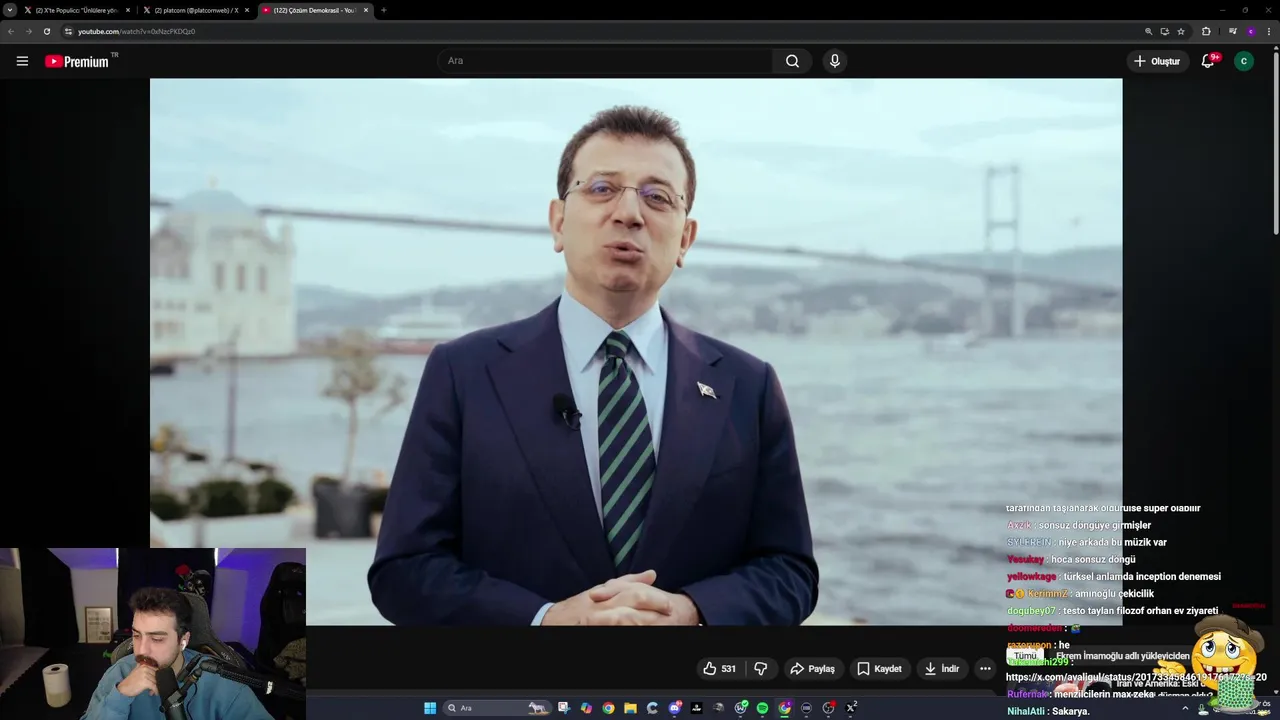Close the platcom (@platcomweb) tab
Screen dimensions: 1280x720
point(247,10)
